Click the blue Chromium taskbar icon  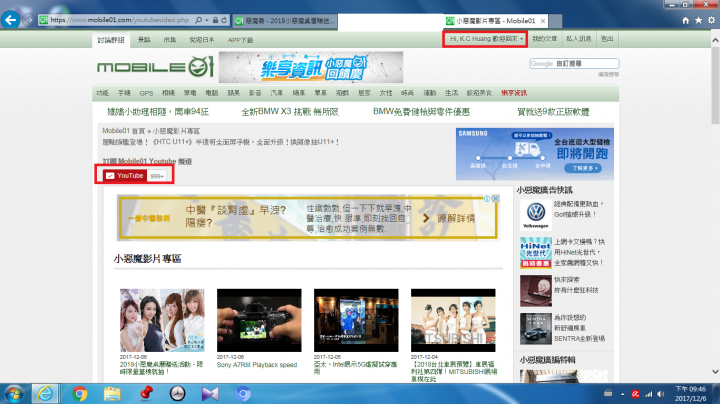(x=243, y=394)
